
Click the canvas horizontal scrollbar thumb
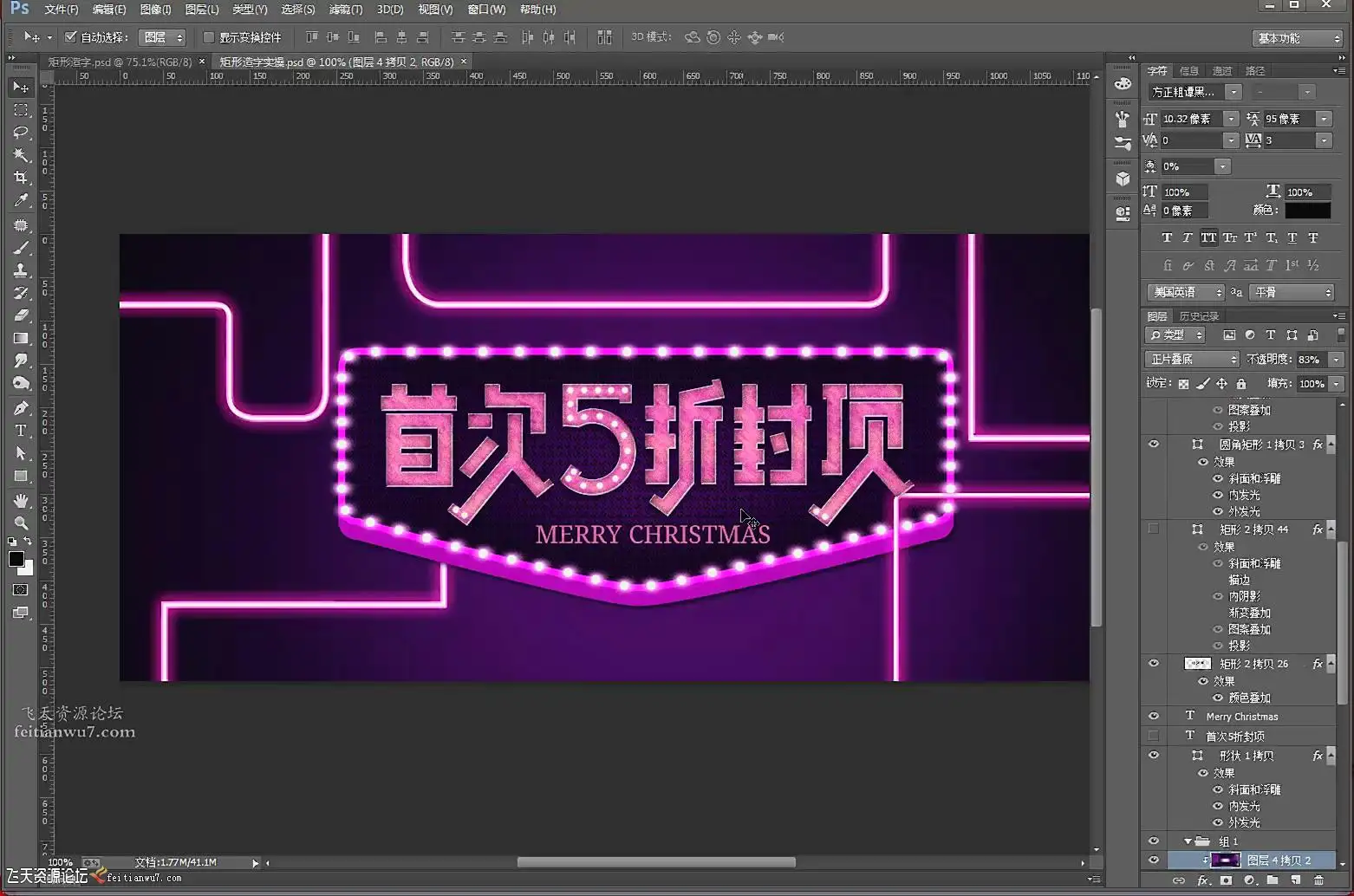click(656, 862)
